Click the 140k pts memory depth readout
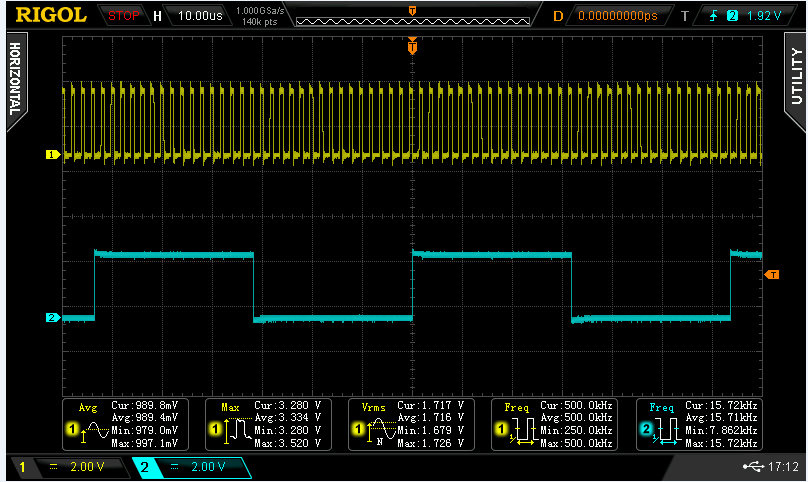The width and height of the screenshot is (808, 482). (260, 22)
